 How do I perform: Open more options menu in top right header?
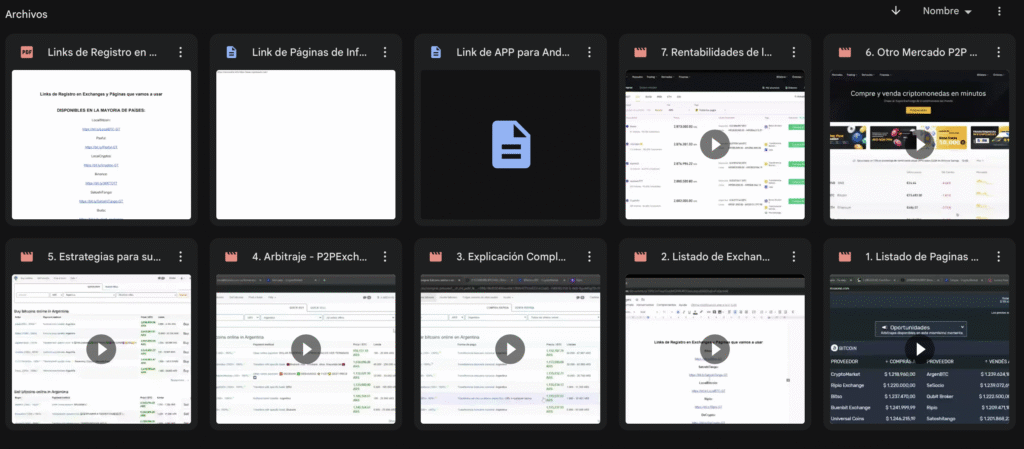(x=998, y=11)
